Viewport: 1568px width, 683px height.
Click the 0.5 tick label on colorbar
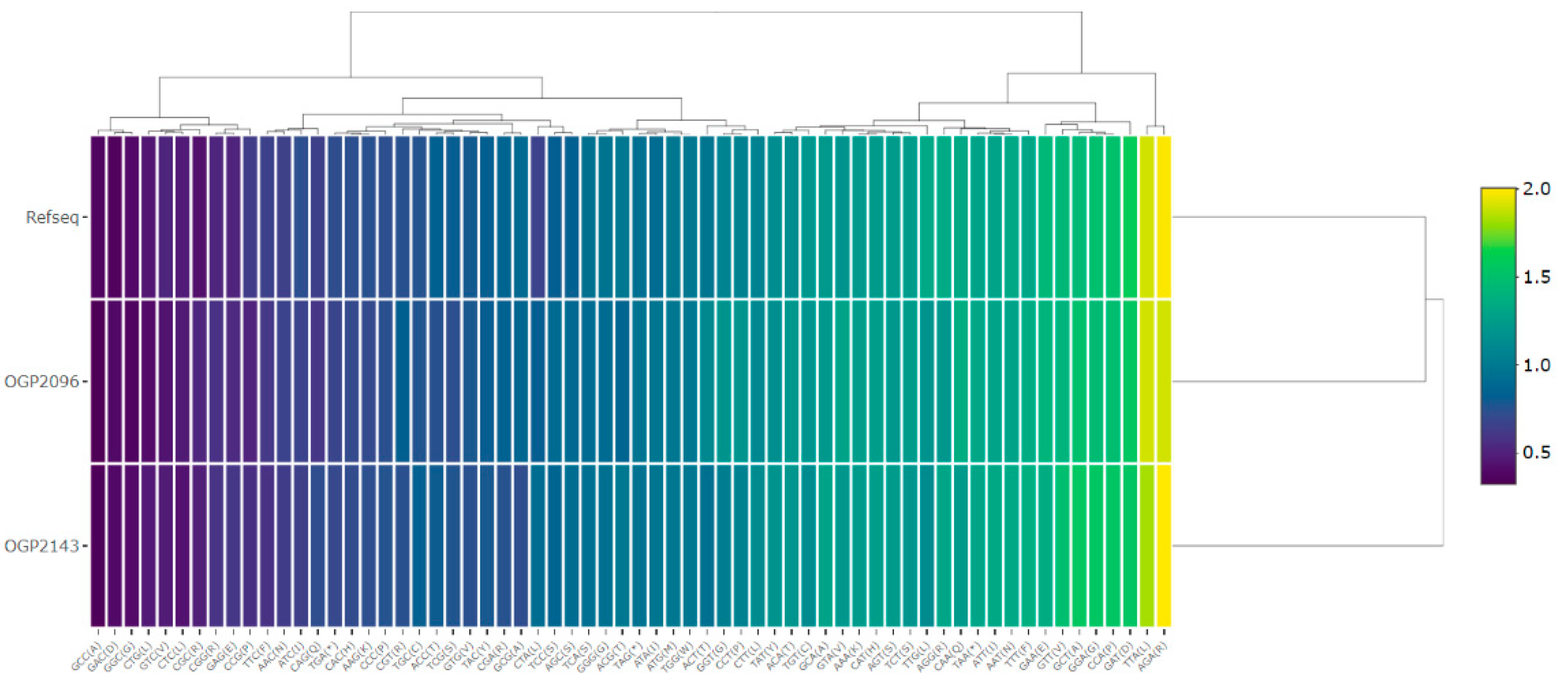(x=1536, y=452)
